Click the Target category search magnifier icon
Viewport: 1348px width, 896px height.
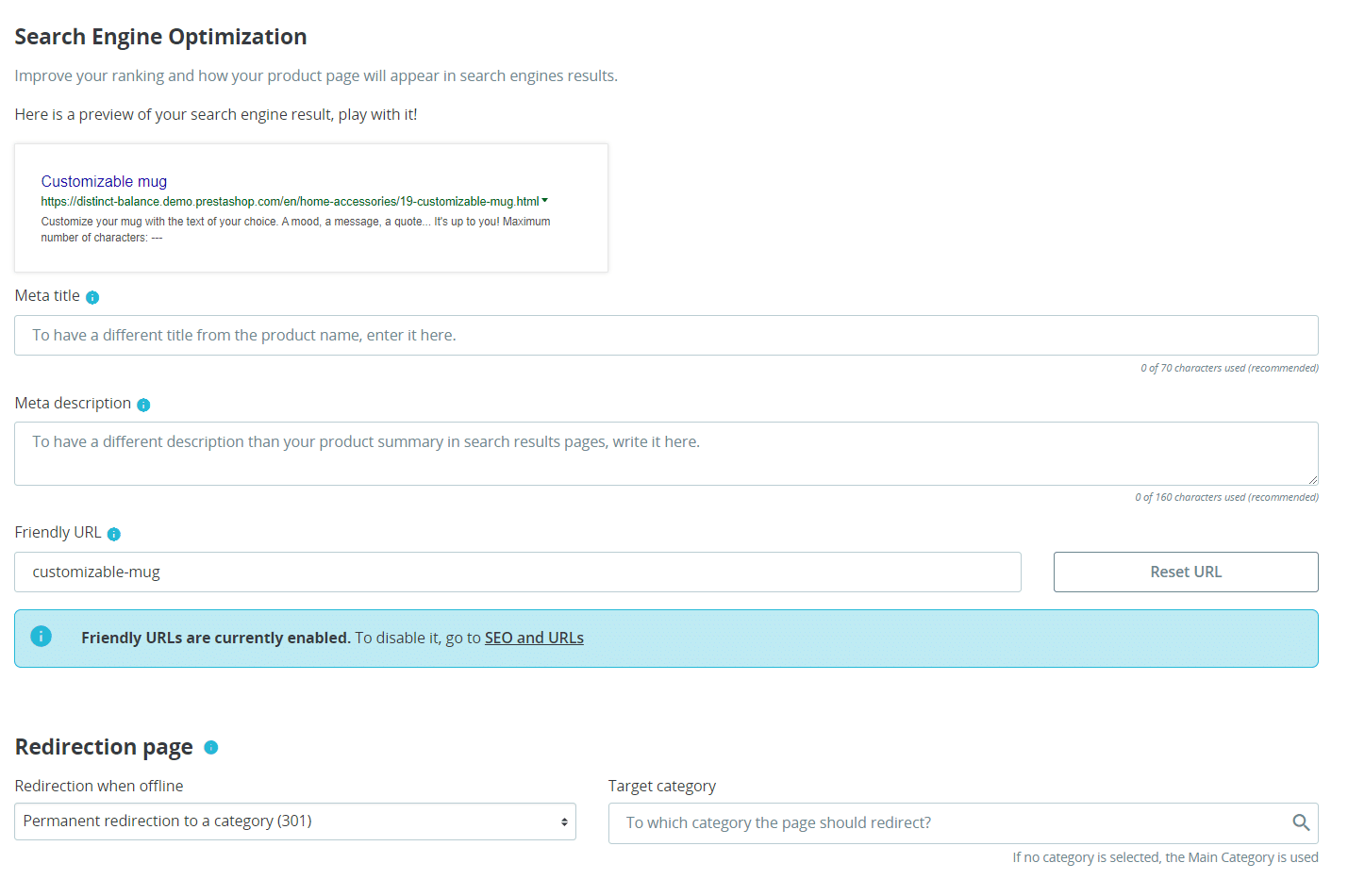tap(1301, 822)
